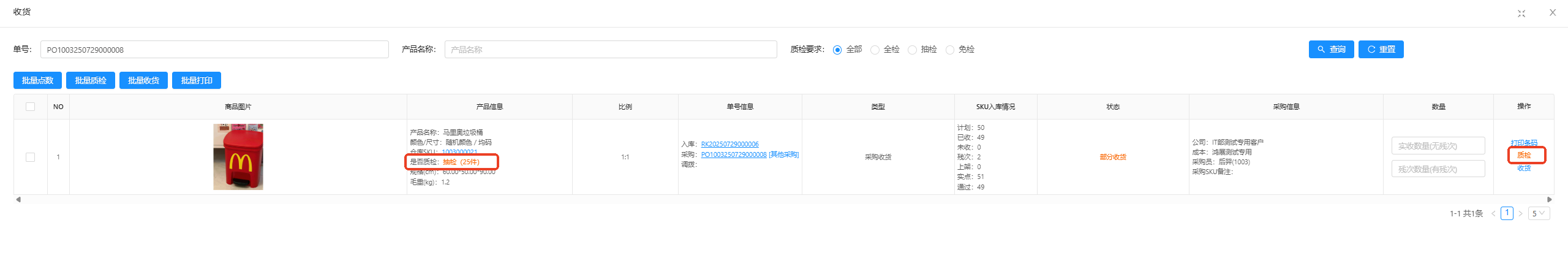Image resolution: width=1568 pixels, height=255 pixels.
Task: Open the RK20250729000006 inbound order link
Action: click(x=729, y=144)
